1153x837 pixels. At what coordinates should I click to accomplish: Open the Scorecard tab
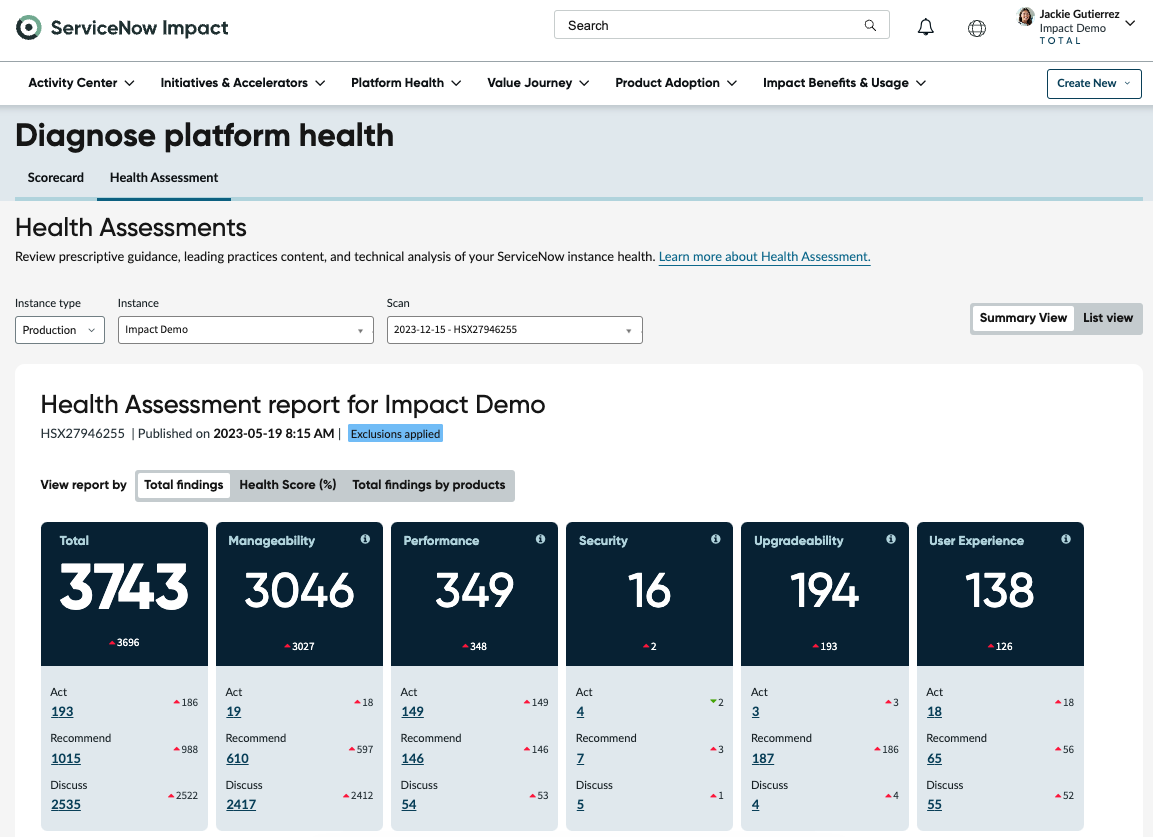pyautogui.click(x=56, y=177)
